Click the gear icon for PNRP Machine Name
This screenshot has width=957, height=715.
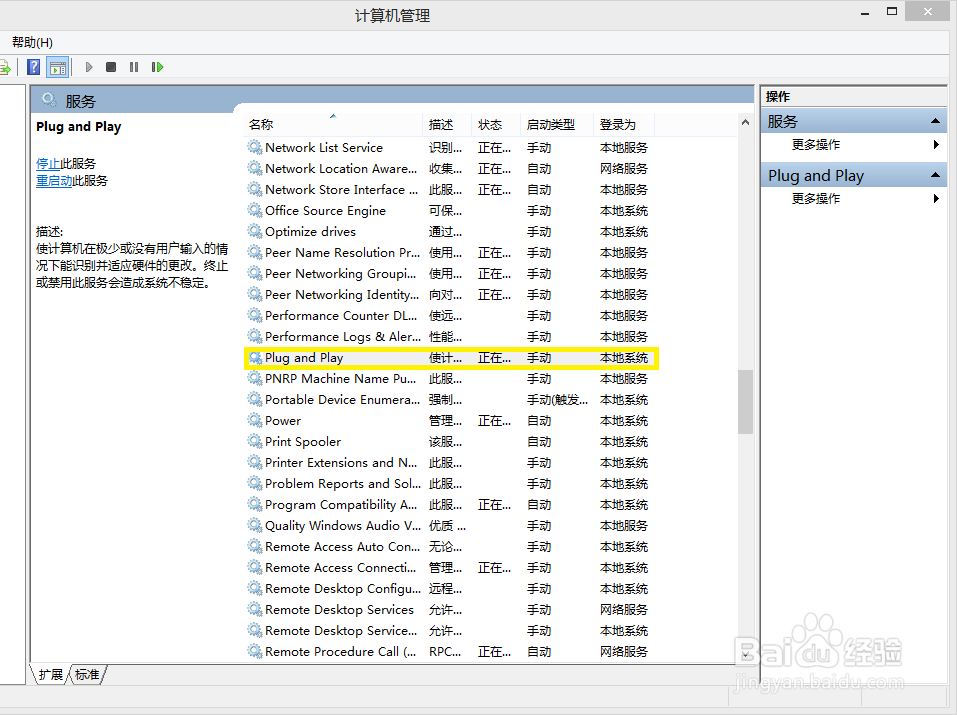[x=255, y=379]
